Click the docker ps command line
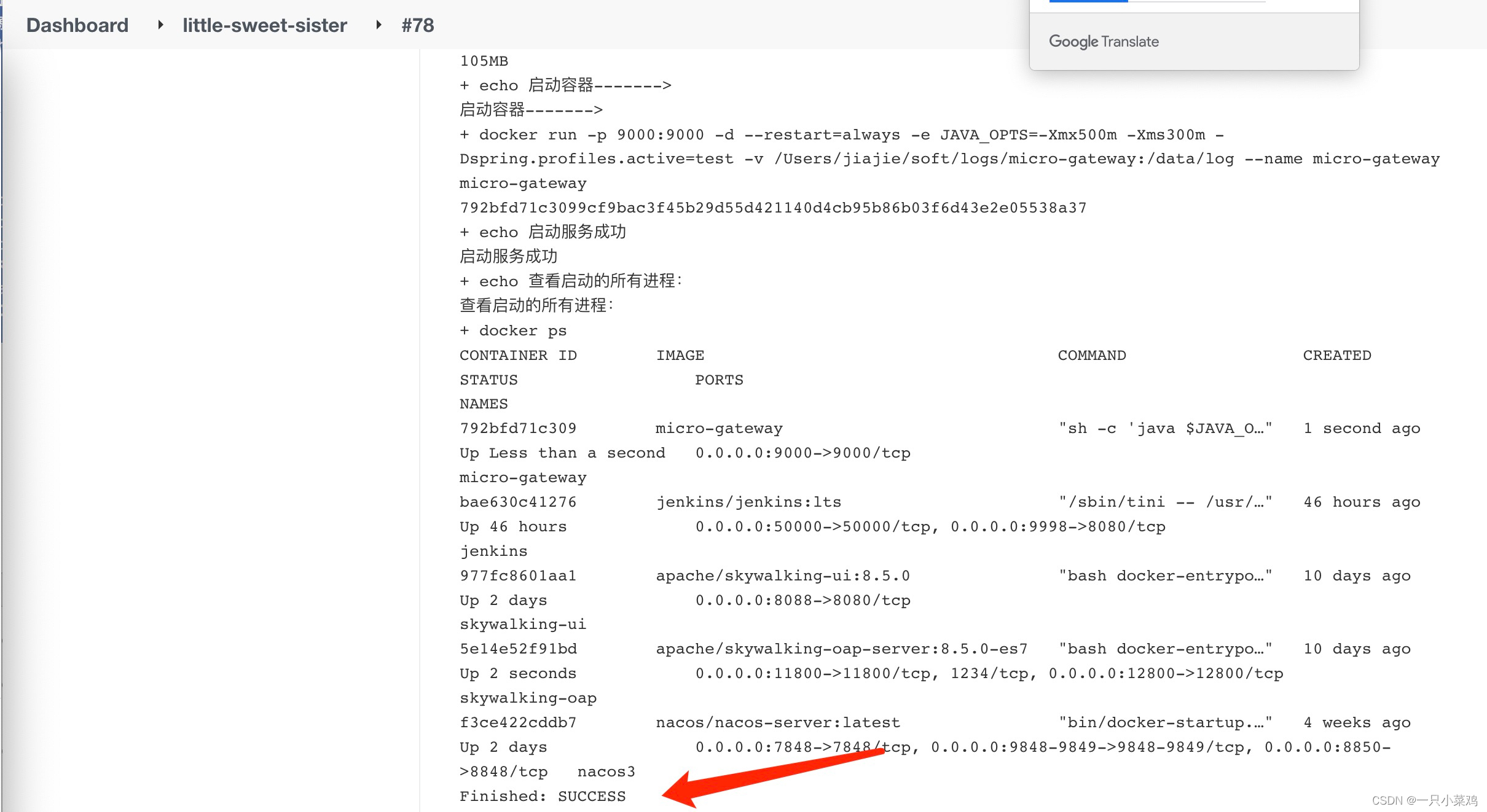 pyautogui.click(x=514, y=330)
